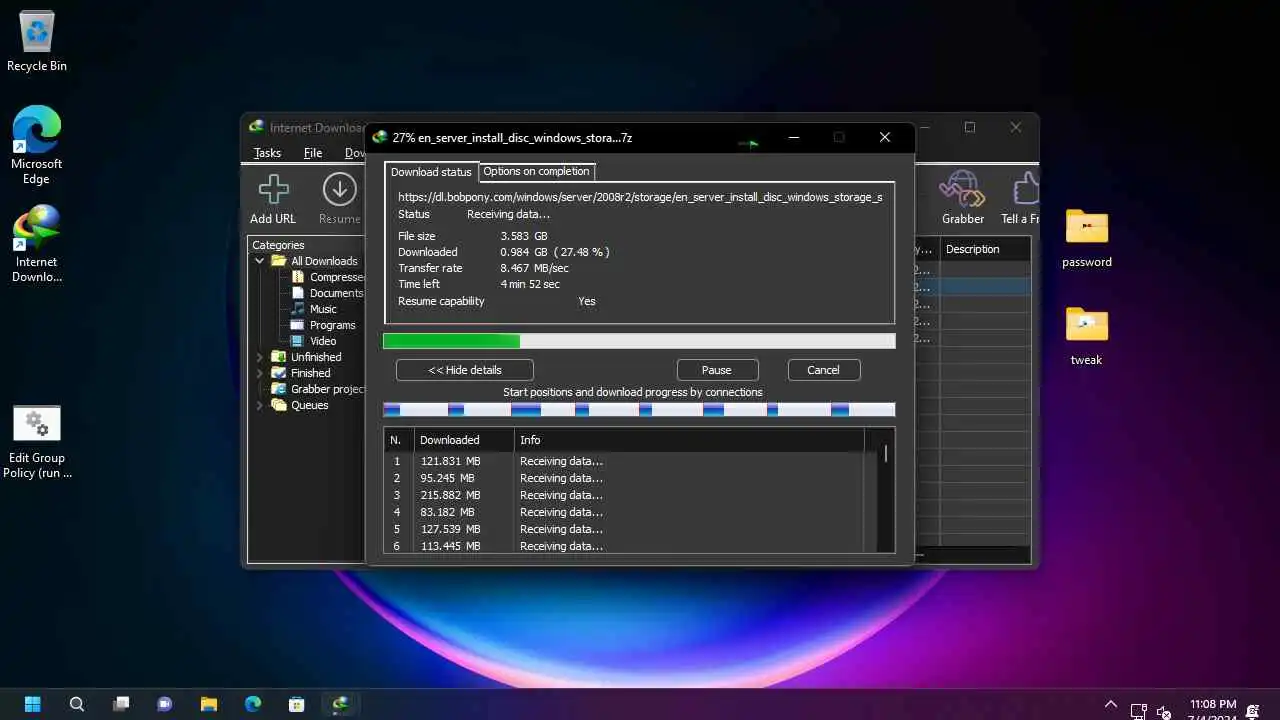Click the Windows Start button
The width and height of the screenshot is (1280, 720).
32,704
